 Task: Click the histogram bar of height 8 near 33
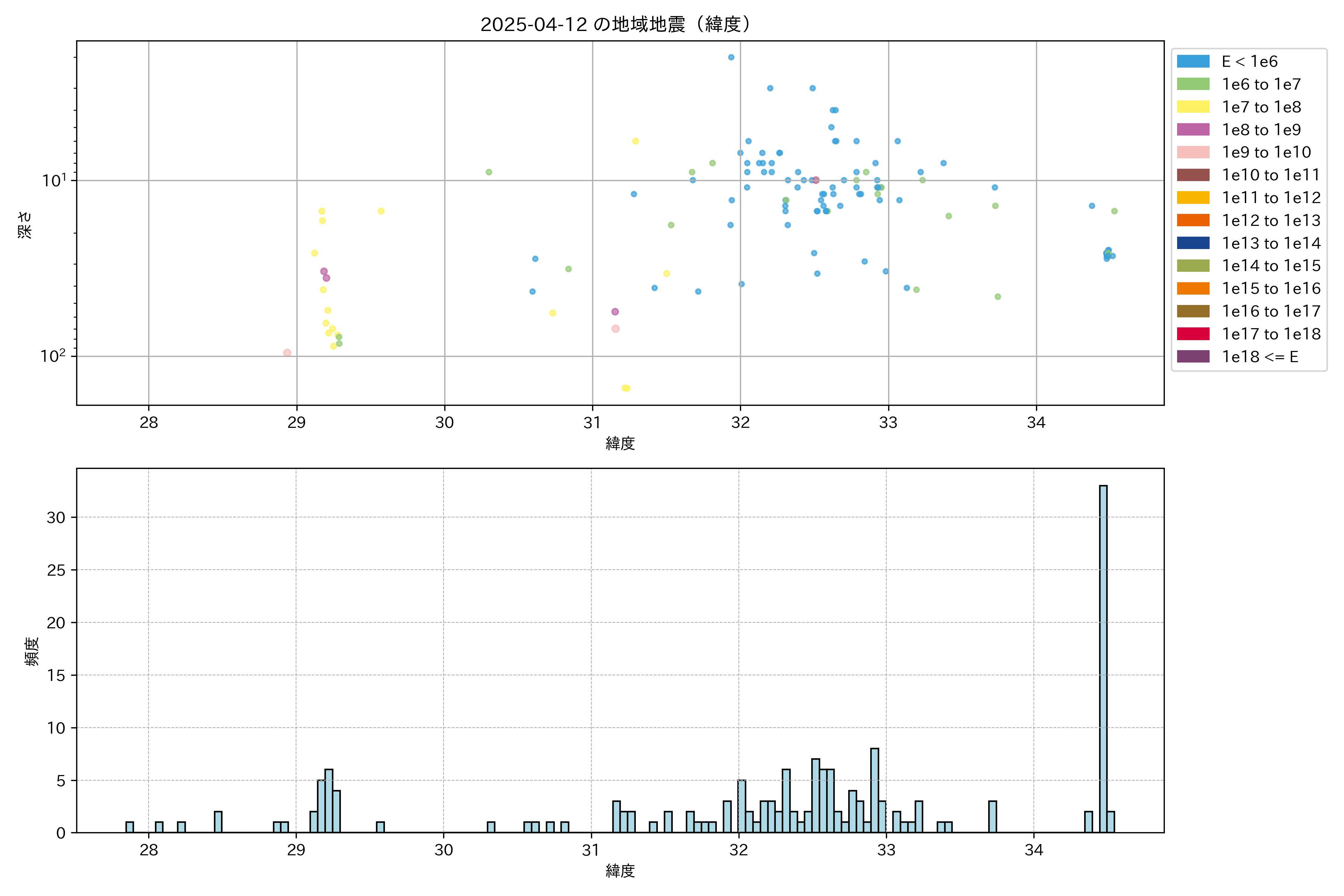tap(874, 790)
